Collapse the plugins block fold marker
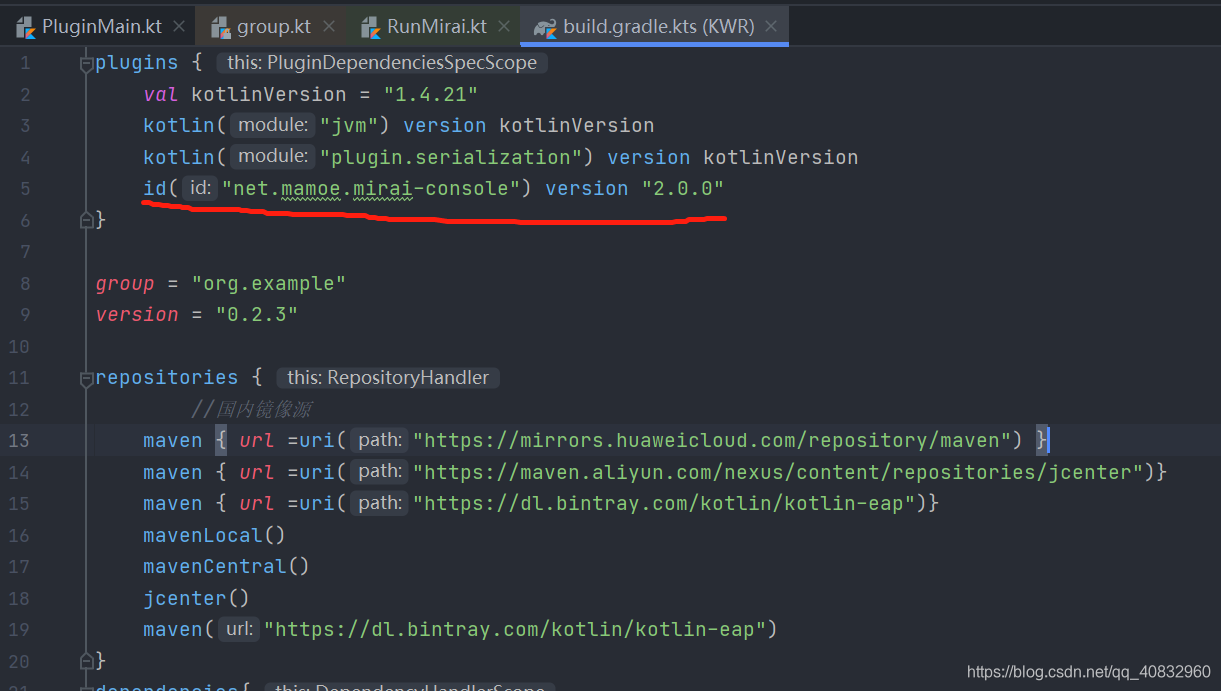This screenshot has height=691, width=1221. [x=87, y=63]
